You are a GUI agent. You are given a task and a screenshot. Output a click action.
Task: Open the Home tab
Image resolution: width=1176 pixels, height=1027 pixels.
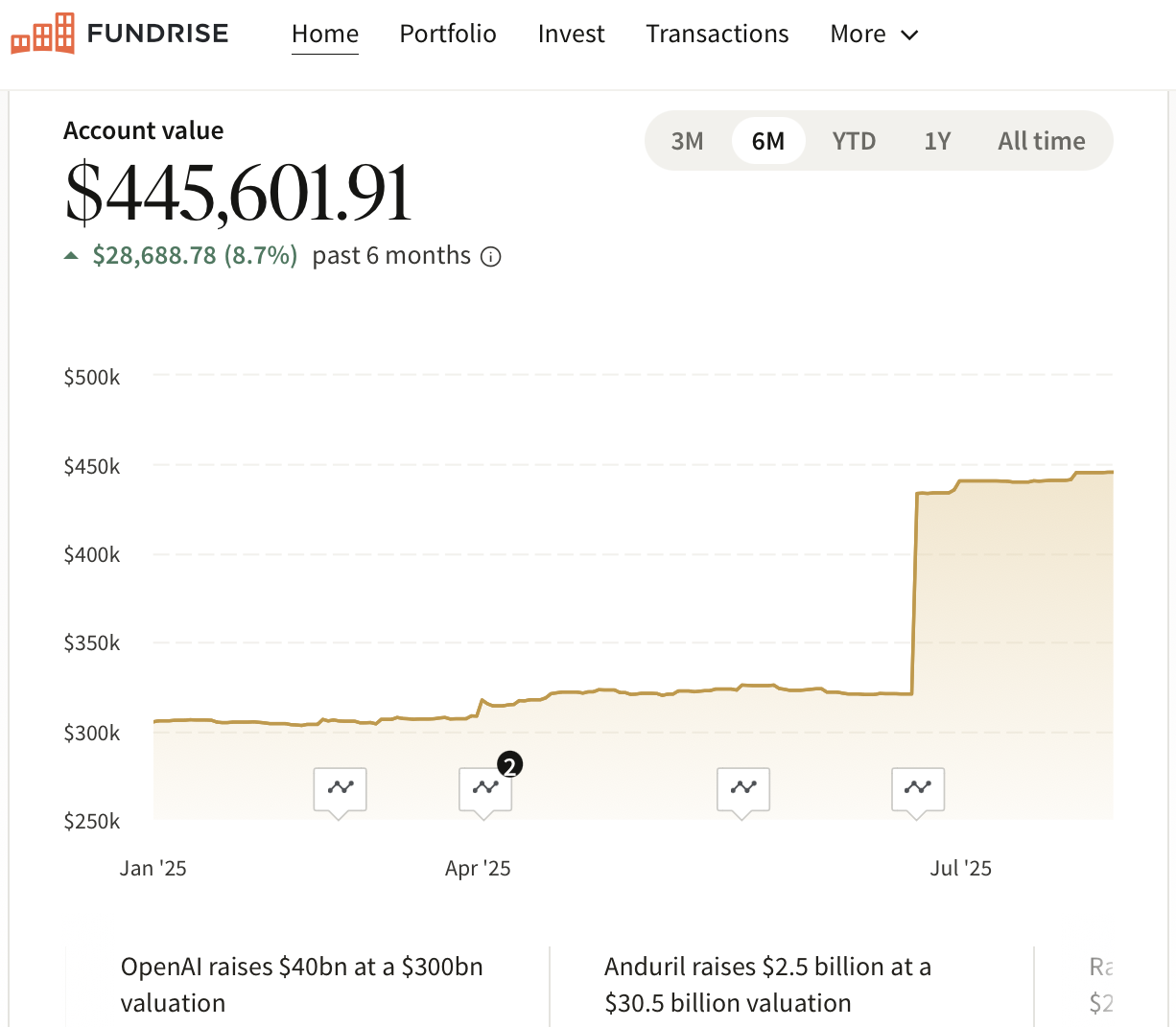[x=325, y=34]
